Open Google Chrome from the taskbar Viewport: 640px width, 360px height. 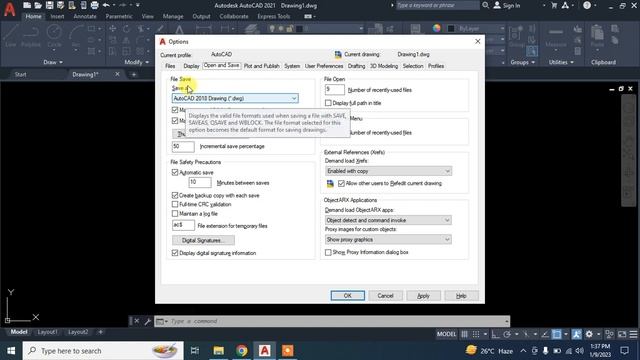pos(242,351)
